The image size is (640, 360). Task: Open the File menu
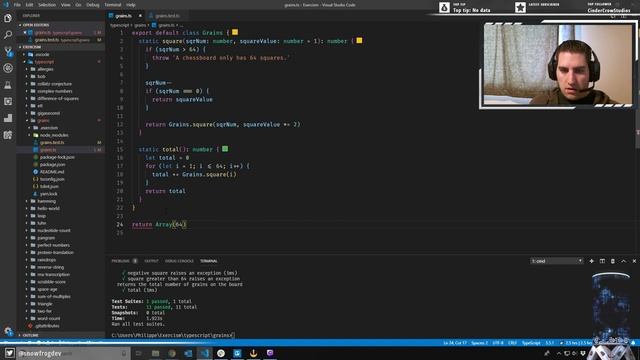pos(17,5)
